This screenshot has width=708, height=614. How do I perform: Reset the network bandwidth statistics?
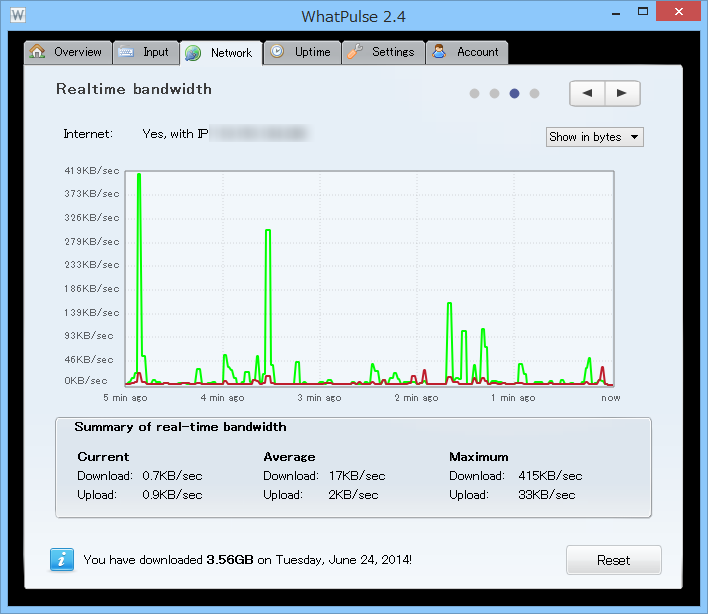point(614,560)
